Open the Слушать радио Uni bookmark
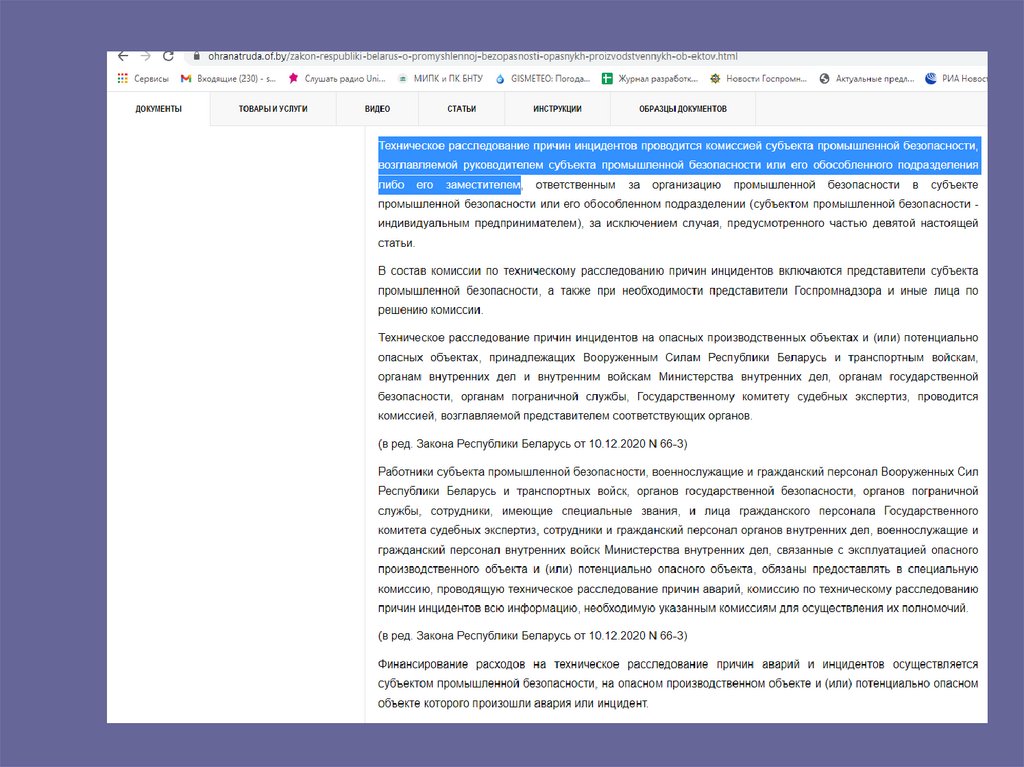1024x767 pixels. click(x=336, y=78)
